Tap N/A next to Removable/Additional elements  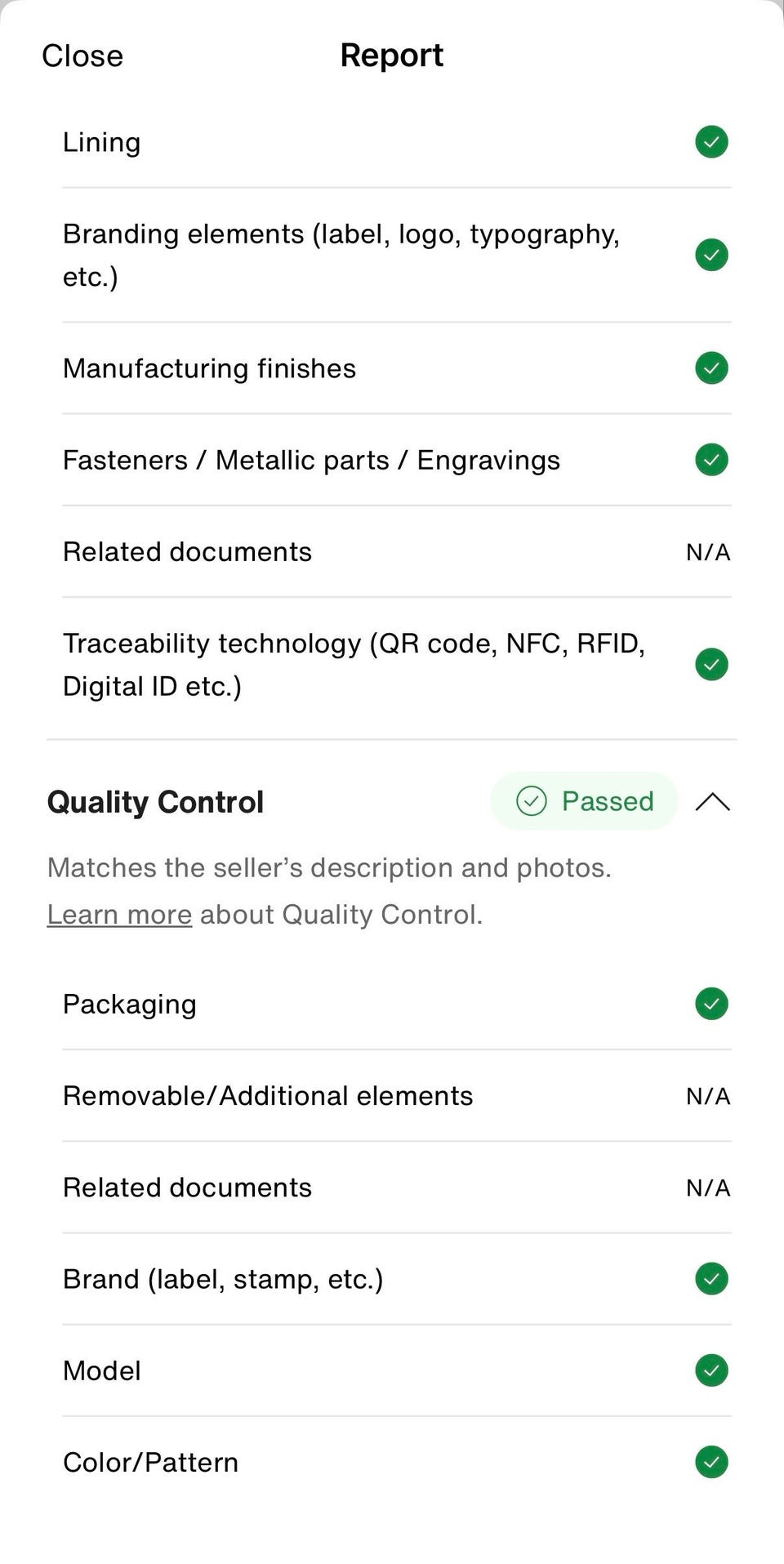click(708, 1096)
